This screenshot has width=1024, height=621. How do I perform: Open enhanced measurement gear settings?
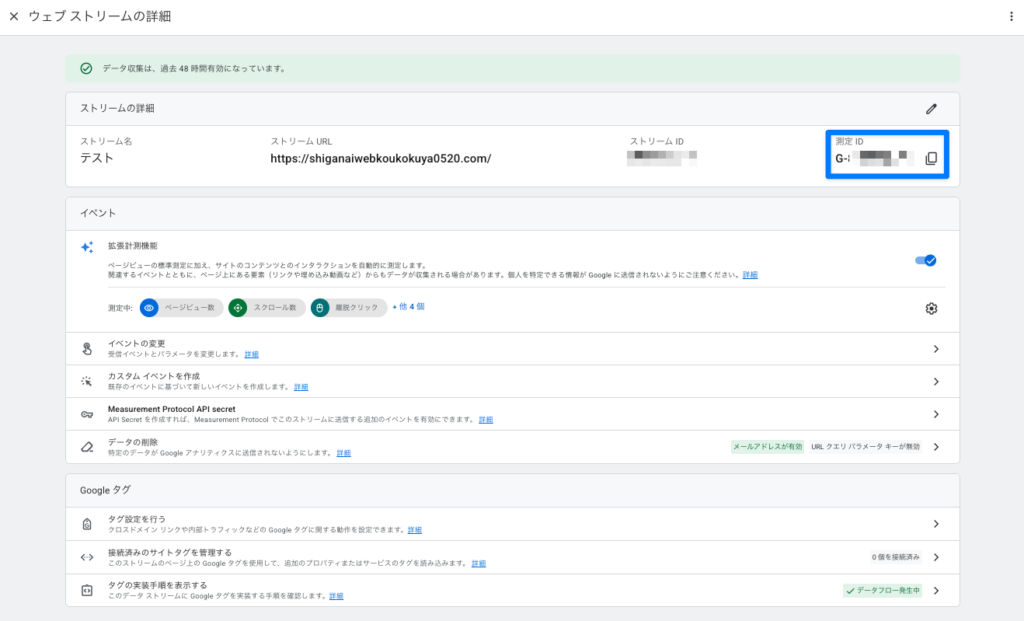pyautogui.click(x=931, y=308)
